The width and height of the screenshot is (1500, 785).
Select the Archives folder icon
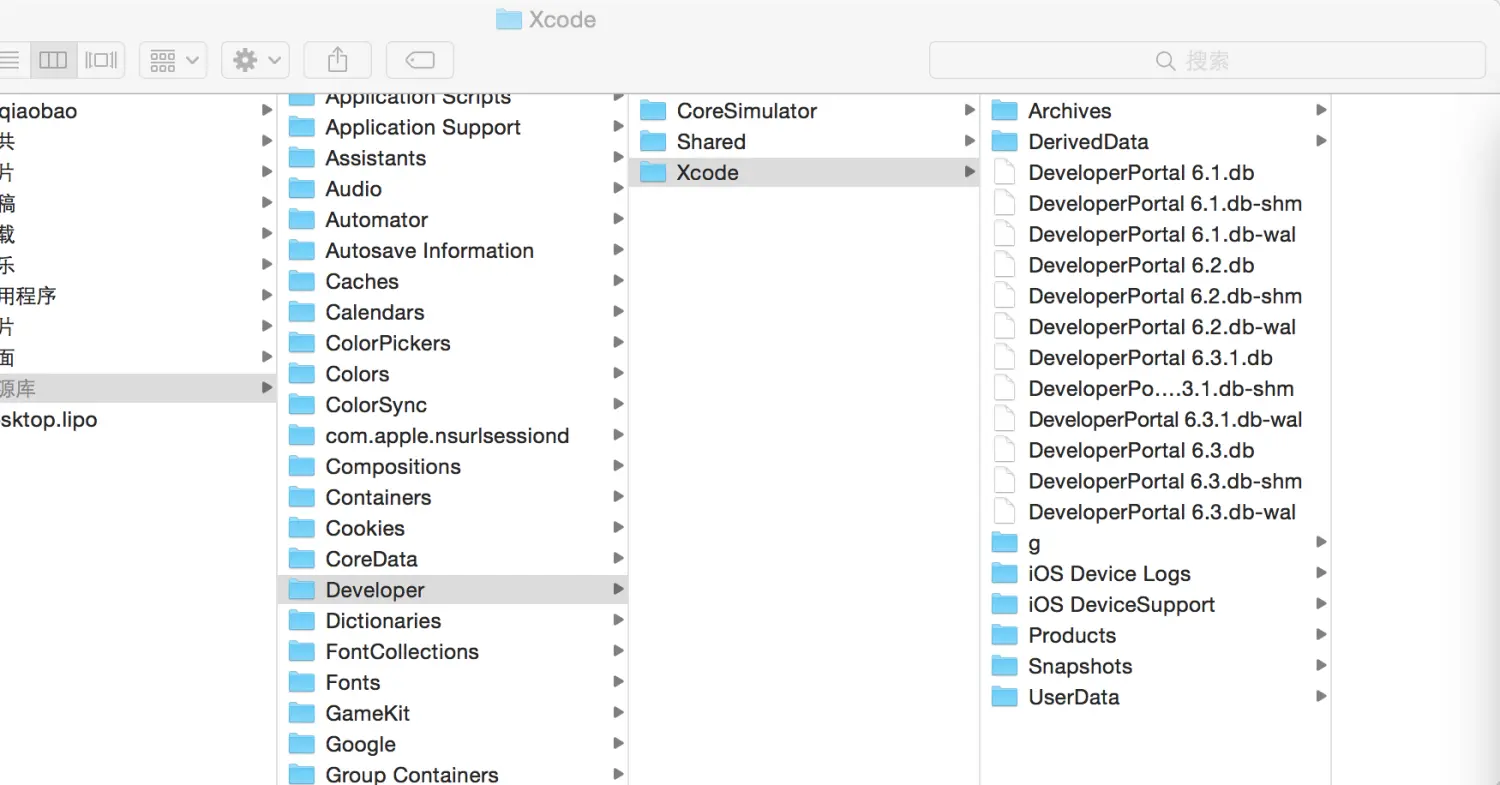1005,112
